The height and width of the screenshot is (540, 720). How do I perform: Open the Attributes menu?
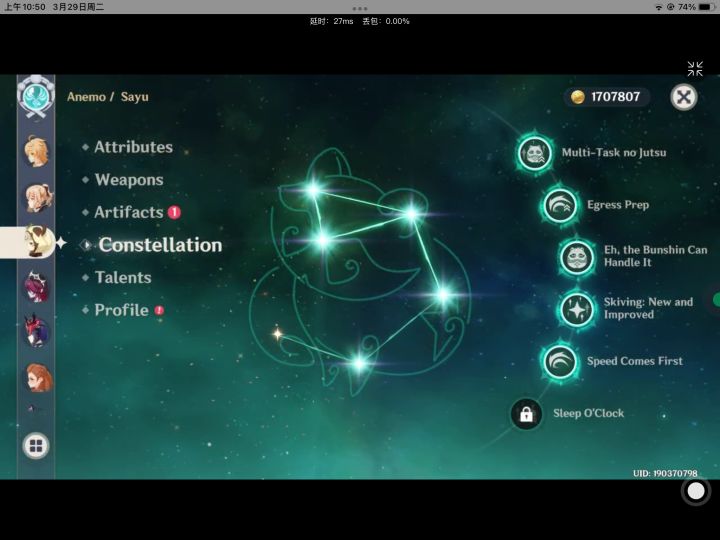[134, 147]
